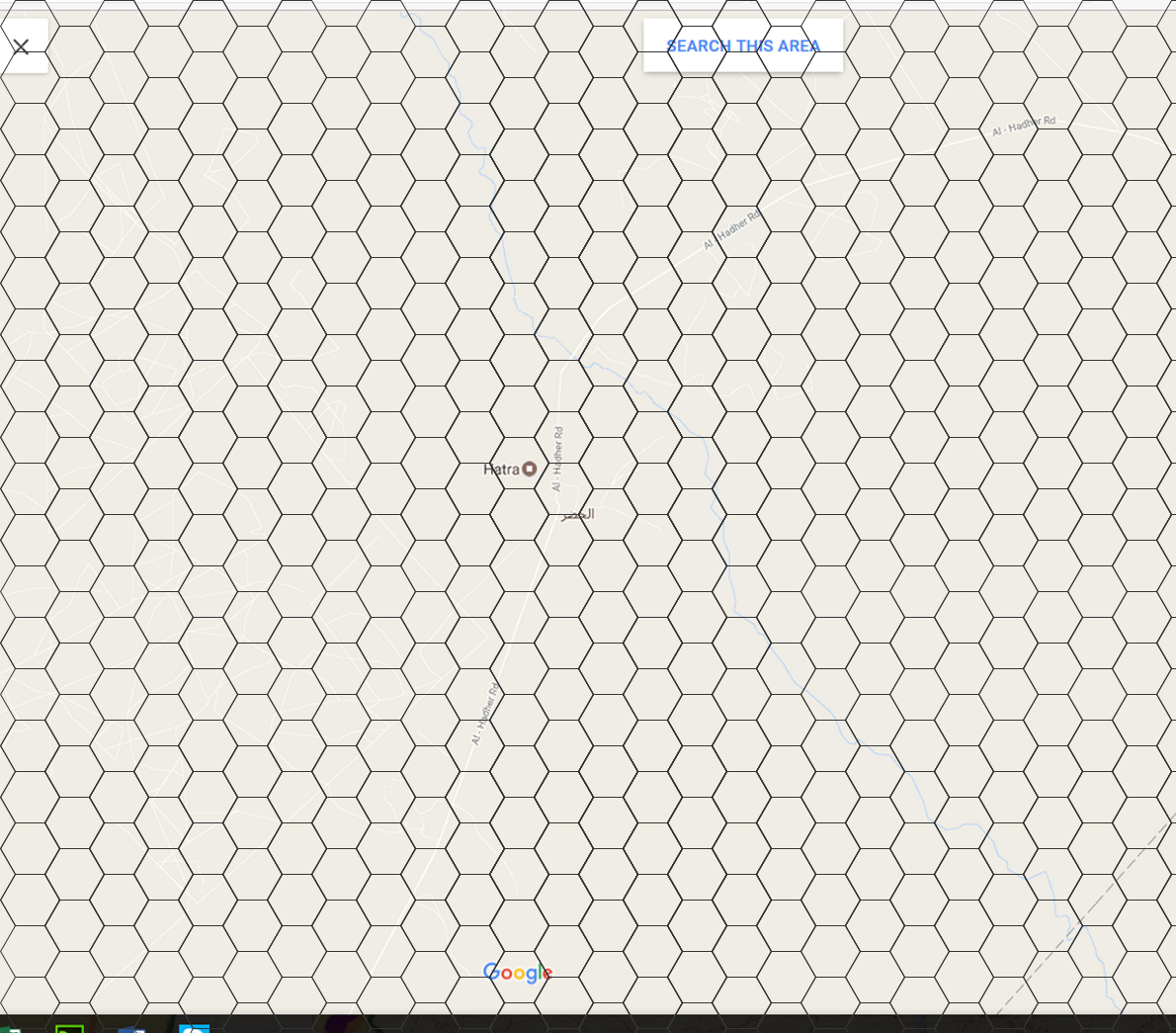The width and height of the screenshot is (1176, 1033).
Task: Click the Arabic town label below Hatra
Action: pos(577,514)
